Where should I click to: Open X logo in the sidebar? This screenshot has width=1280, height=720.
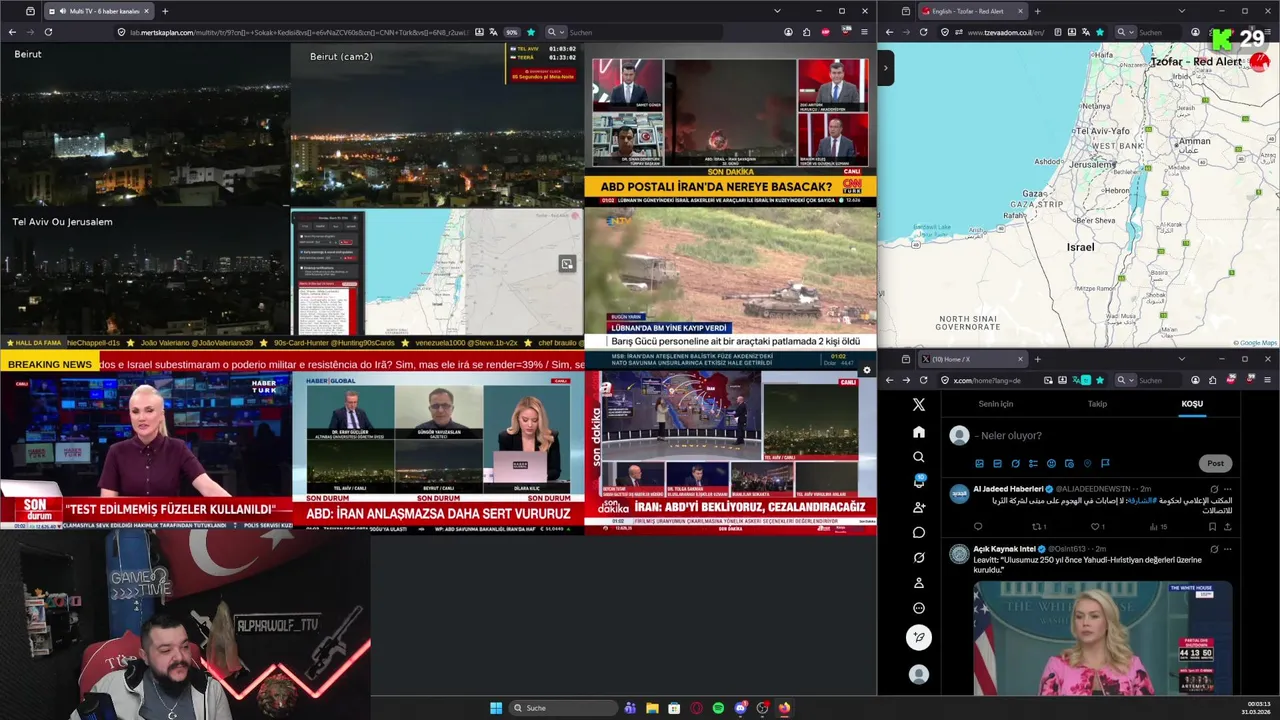[919, 405]
